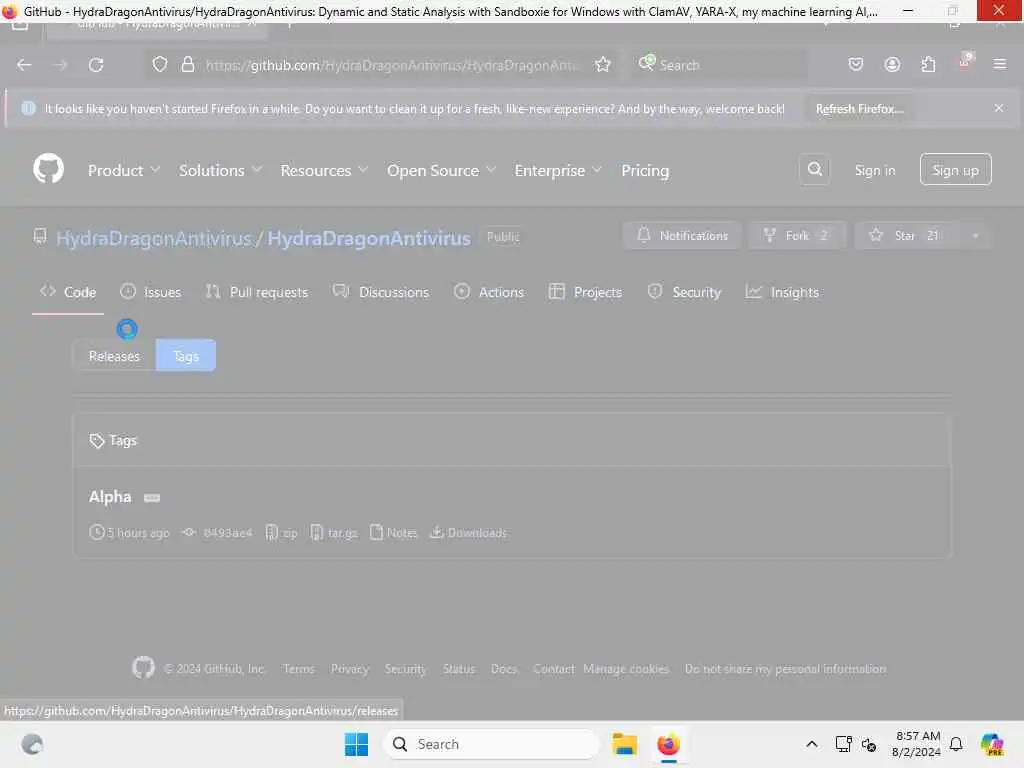The width and height of the screenshot is (1024, 768).
Task: Open Pricing page
Action: coord(645,170)
